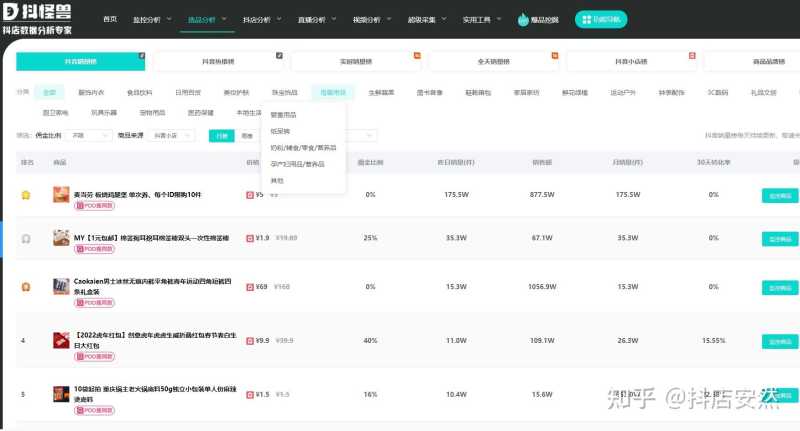This screenshot has width=800, height=431.
Task: Click teal action button in 2022虎年红包 row
Action: (x=780, y=341)
